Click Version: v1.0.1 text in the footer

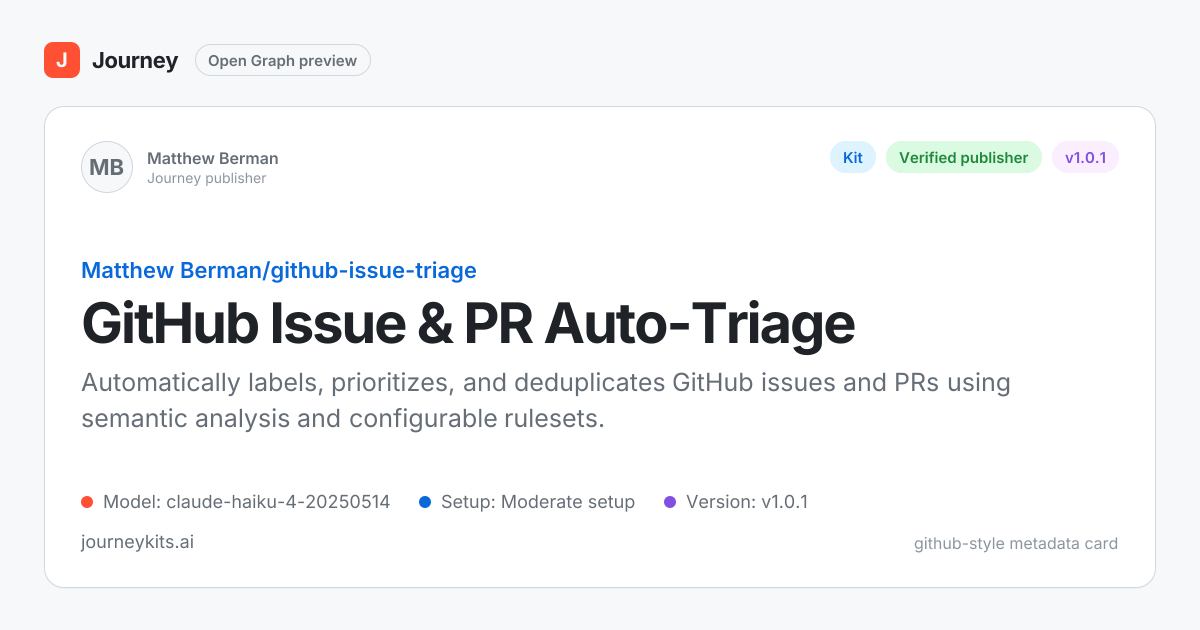[747, 502]
